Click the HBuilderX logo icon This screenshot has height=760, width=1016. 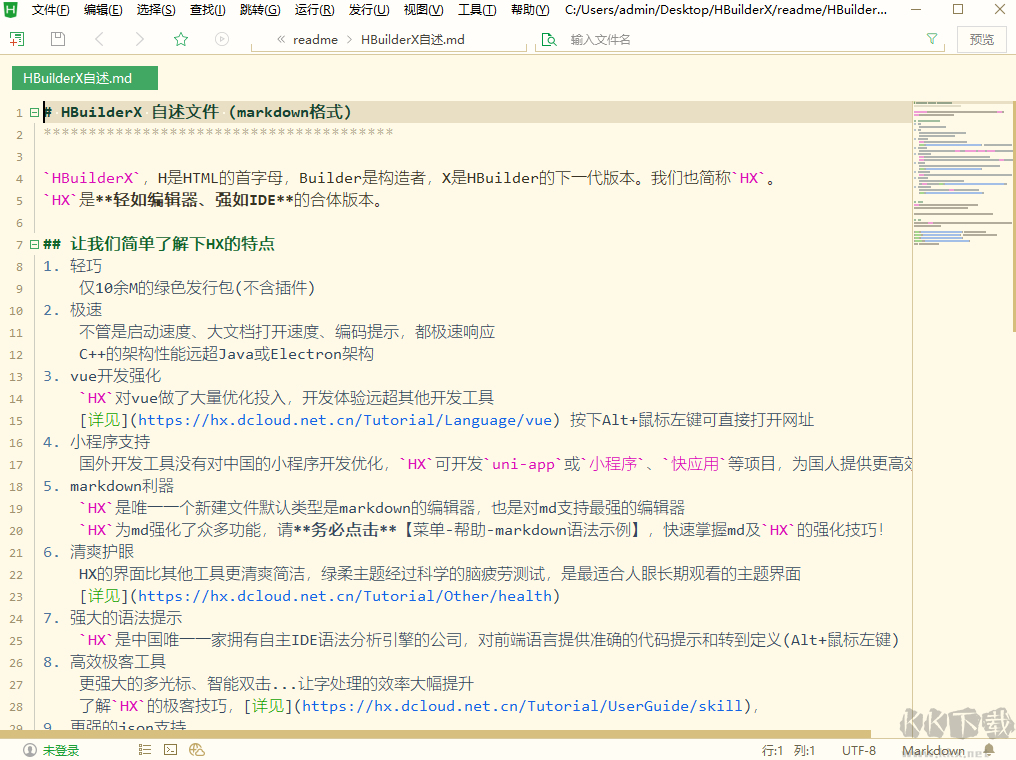(x=10, y=10)
